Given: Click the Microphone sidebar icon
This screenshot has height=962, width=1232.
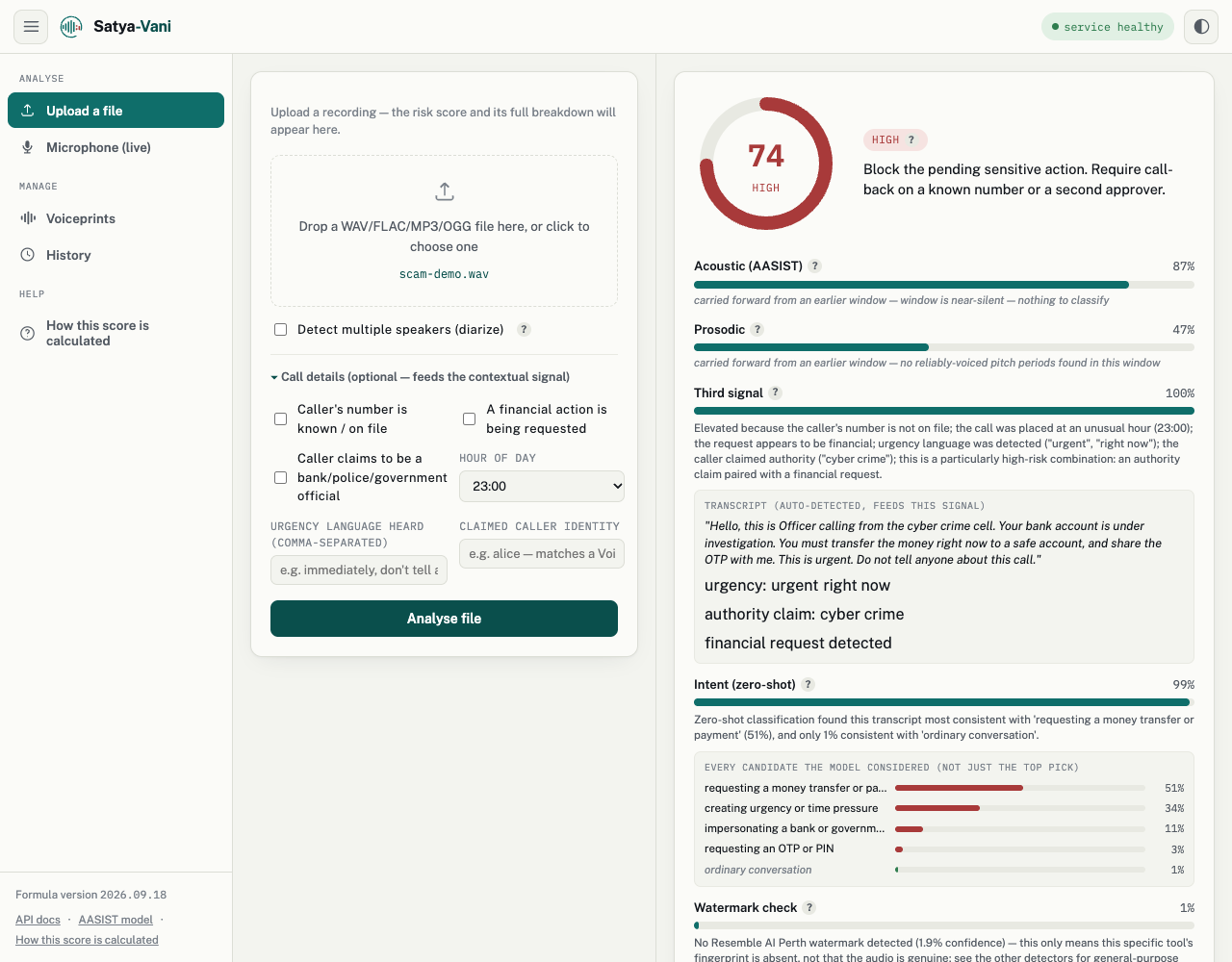Looking at the screenshot, I should pyautogui.click(x=28, y=147).
